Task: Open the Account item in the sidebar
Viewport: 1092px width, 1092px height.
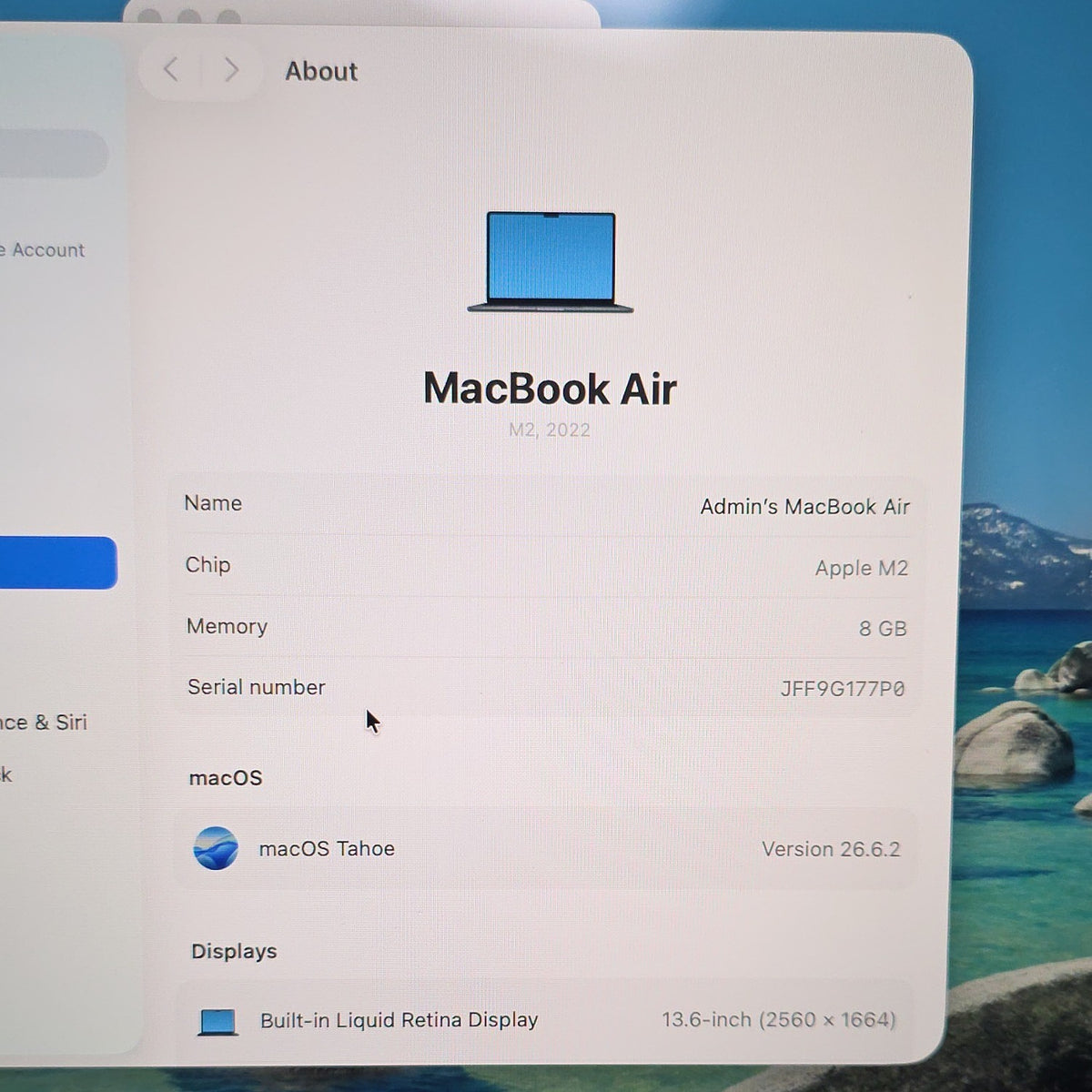Action: click(x=43, y=250)
